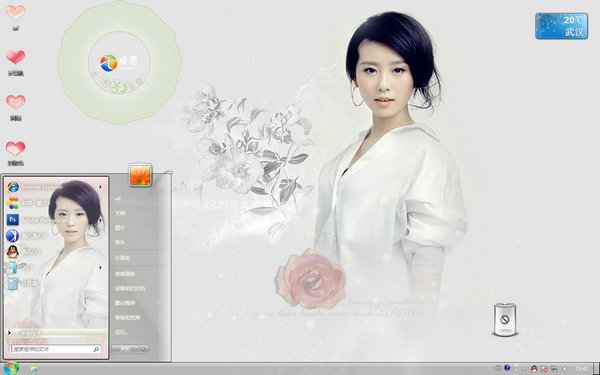The width and height of the screenshot is (600, 375).
Task: Open 控制面板 (Control Panel) in the Start menu
Action: (125, 274)
